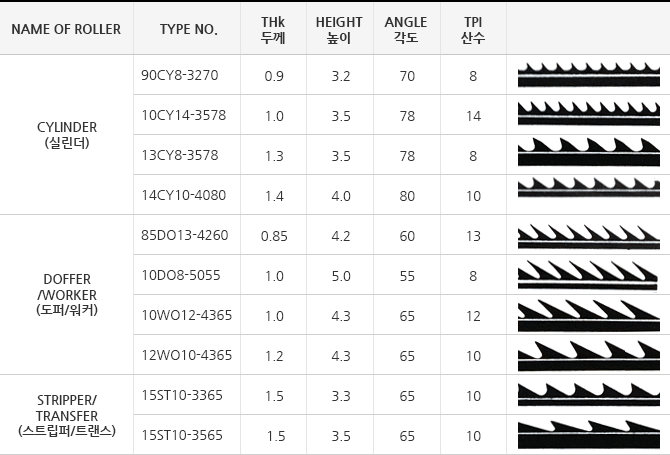This screenshot has height=455, width=670.
Task: Click the TPI 산수 column header
Action: pyautogui.click(x=473, y=29)
